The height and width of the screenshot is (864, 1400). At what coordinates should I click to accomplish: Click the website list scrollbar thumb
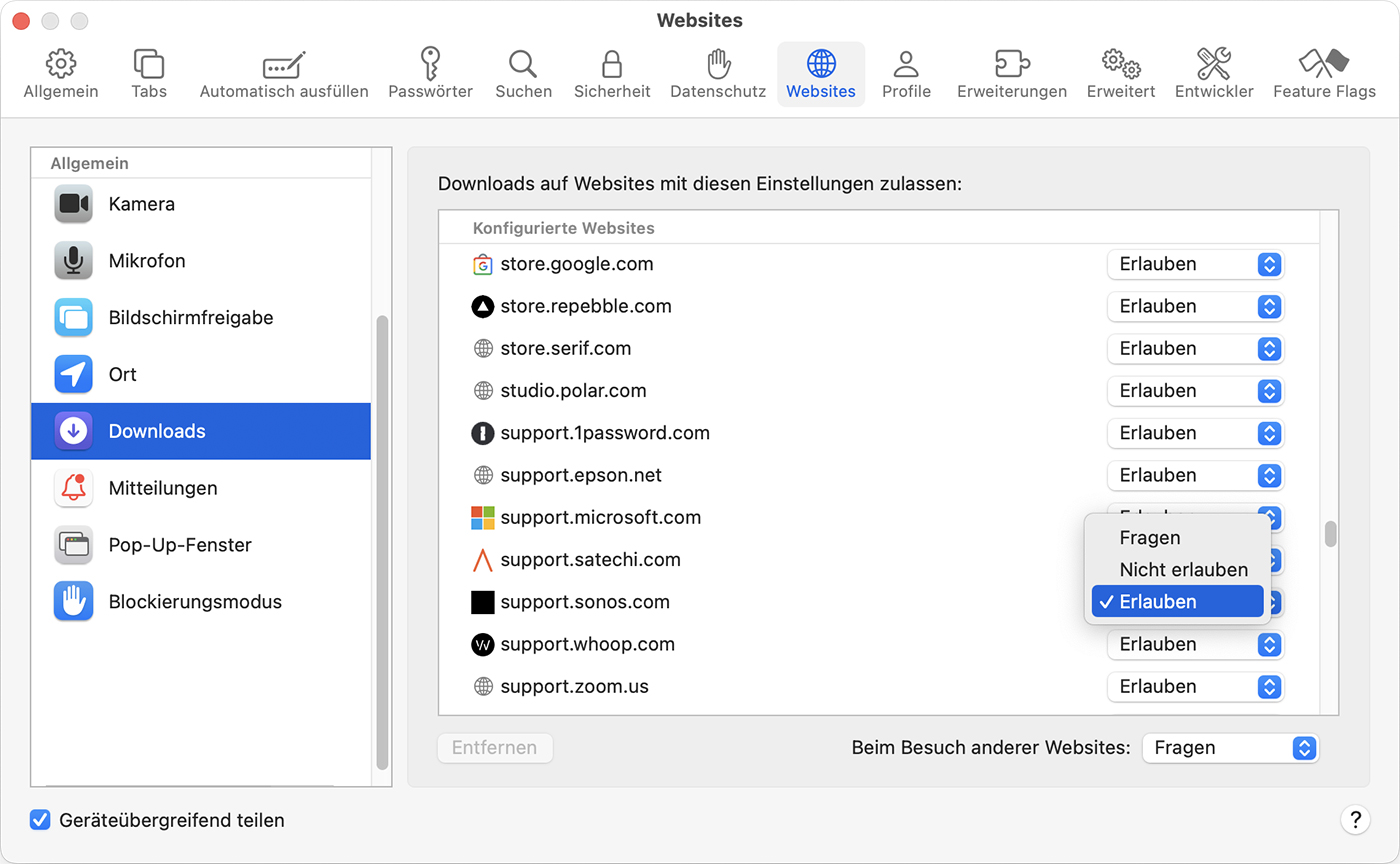[x=1331, y=534]
